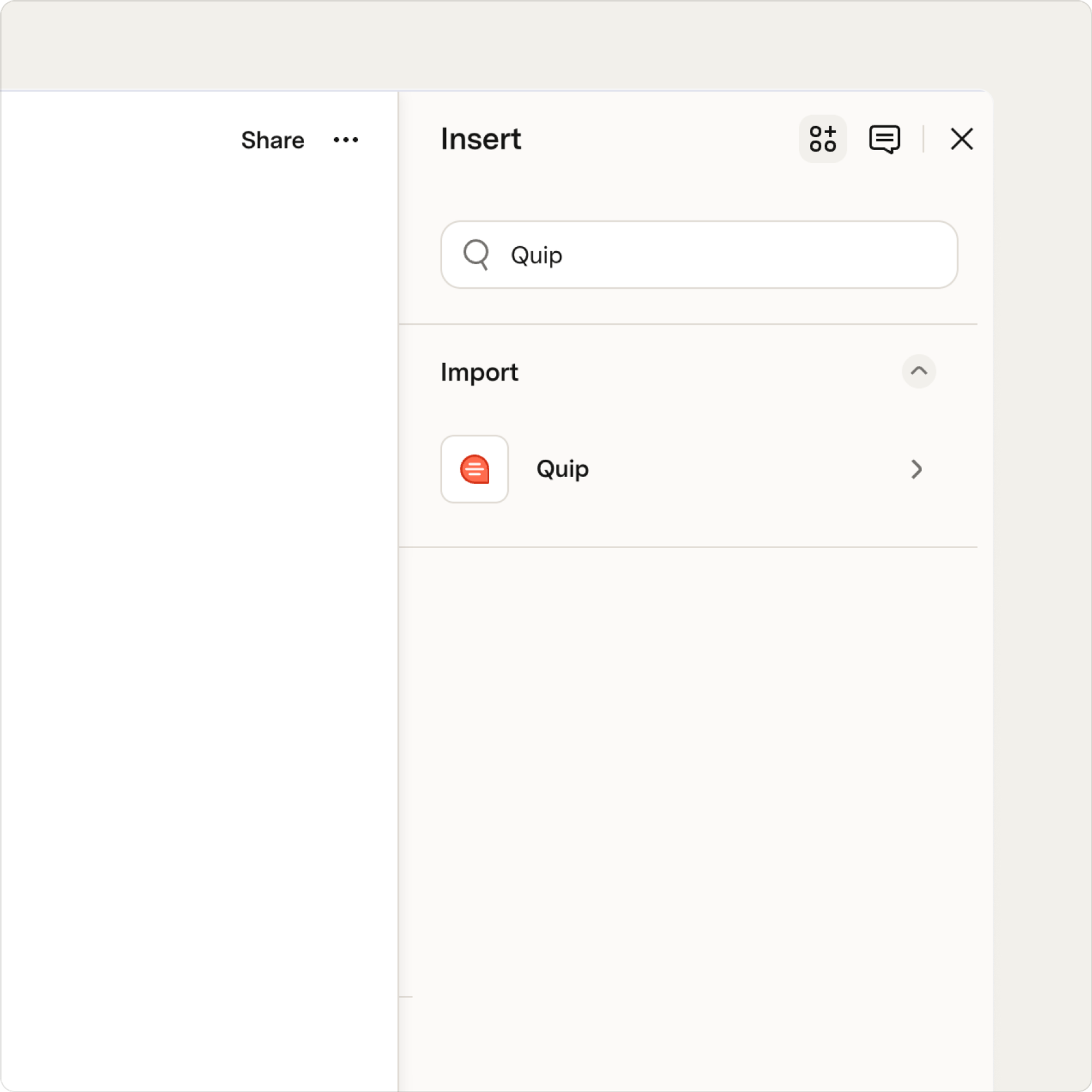This screenshot has width=1092, height=1092.
Task: Click the magnifier icon in search box
Action: pos(476,255)
